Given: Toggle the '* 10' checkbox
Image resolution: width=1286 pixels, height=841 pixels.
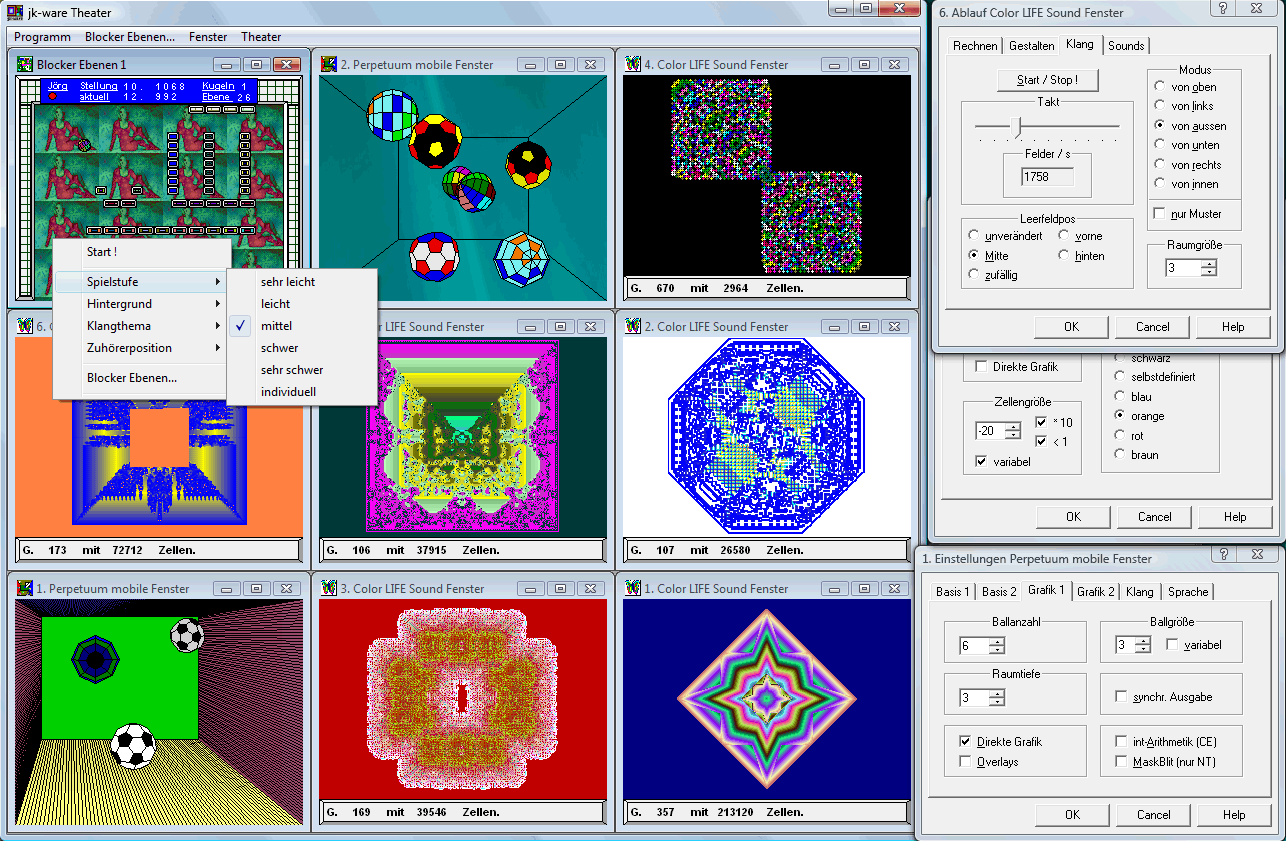Looking at the screenshot, I should [x=1042, y=422].
